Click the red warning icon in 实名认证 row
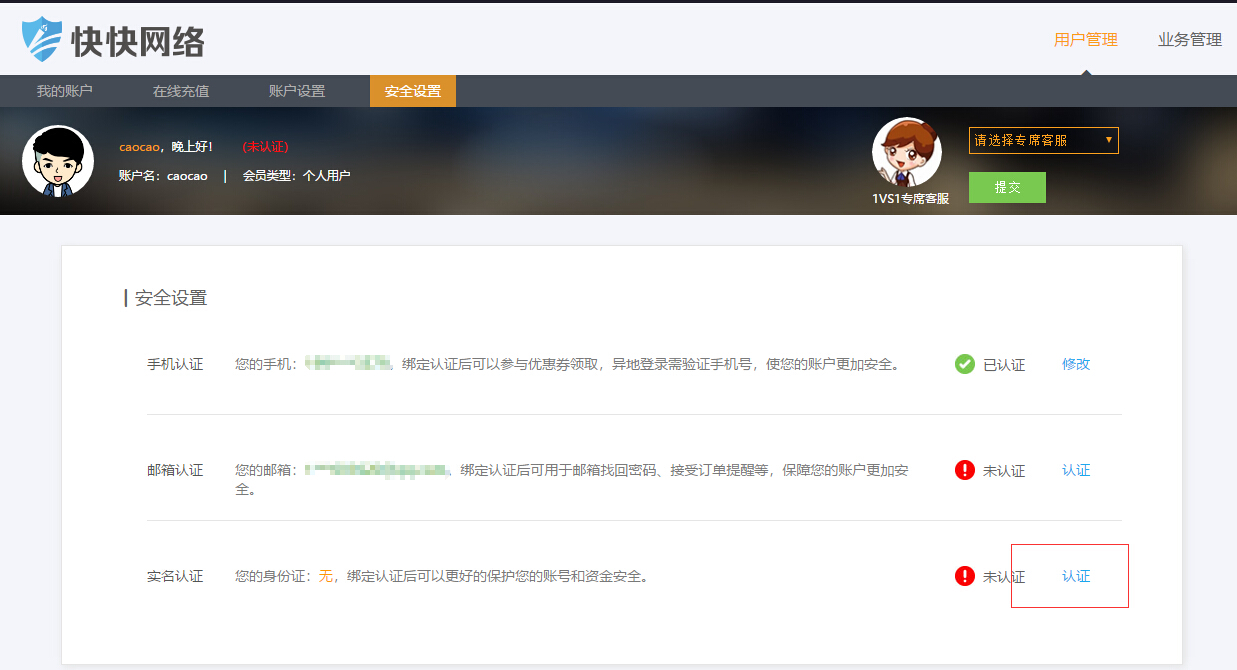 [x=965, y=576]
